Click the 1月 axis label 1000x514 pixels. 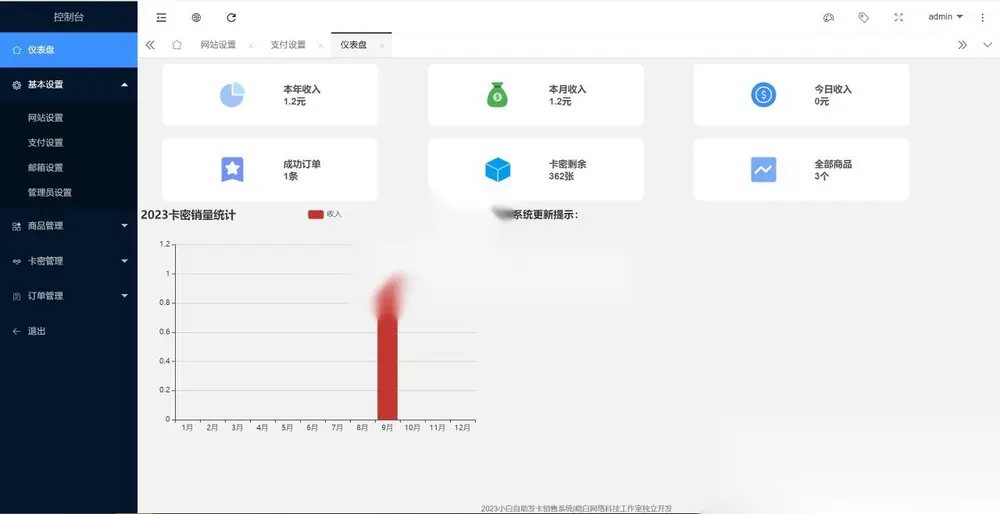187,428
